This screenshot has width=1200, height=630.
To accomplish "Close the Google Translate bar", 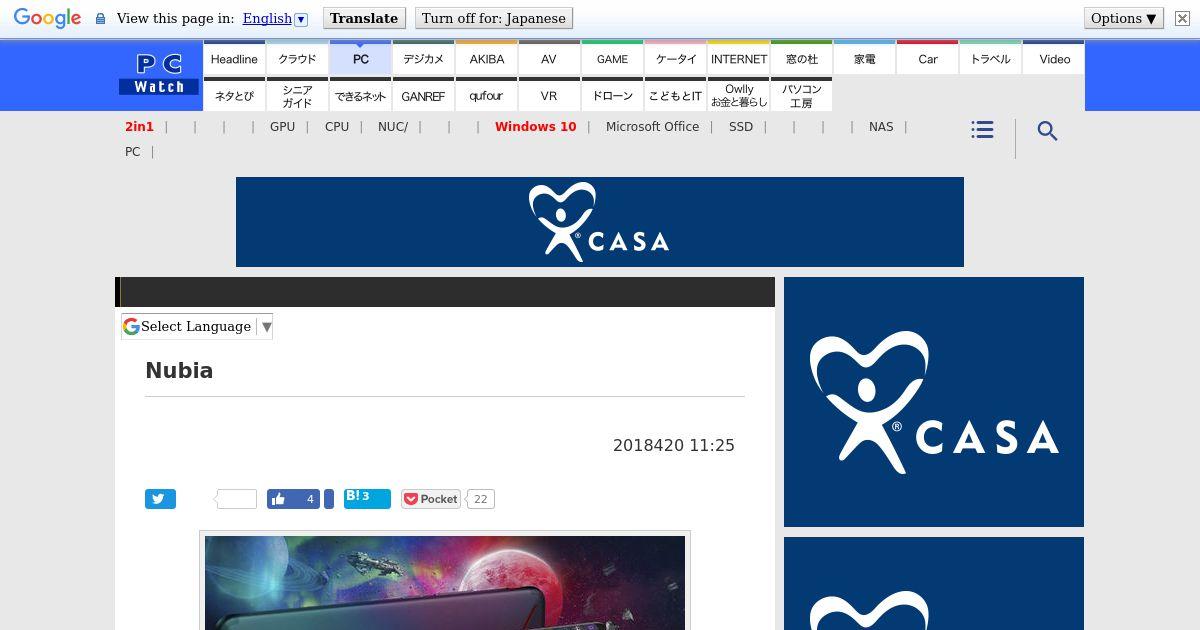I will coord(1182,18).
